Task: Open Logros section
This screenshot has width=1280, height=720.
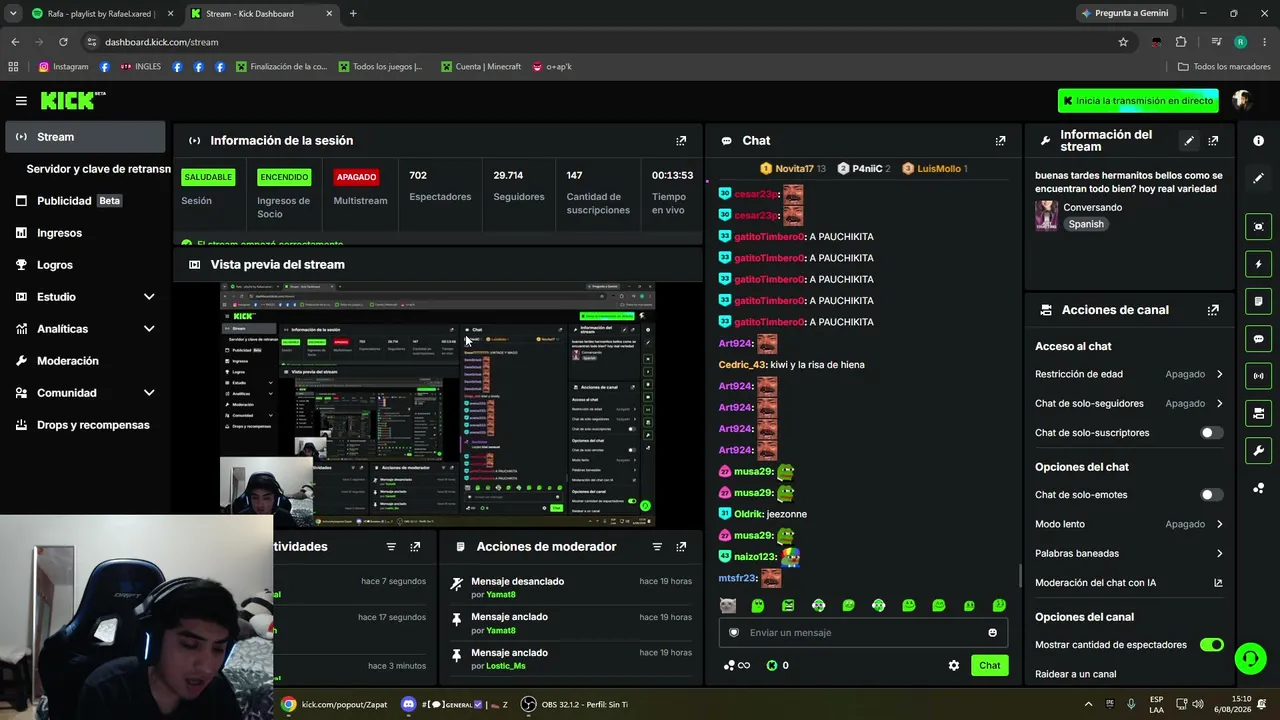Action: (86, 265)
